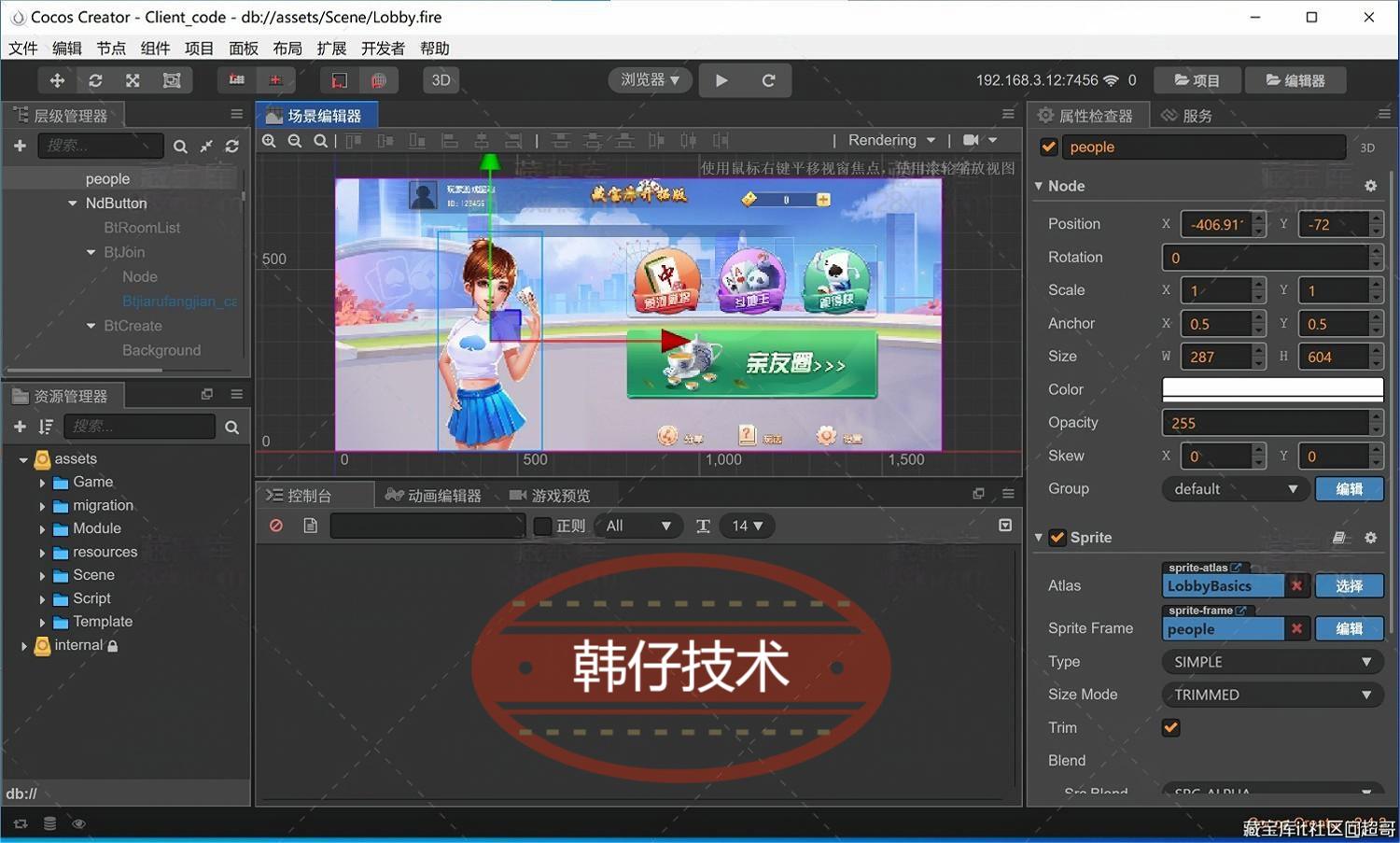Image resolution: width=1400 pixels, height=843 pixels.
Task: Toggle collapse console messages checkbox
Action: [x=1005, y=526]
